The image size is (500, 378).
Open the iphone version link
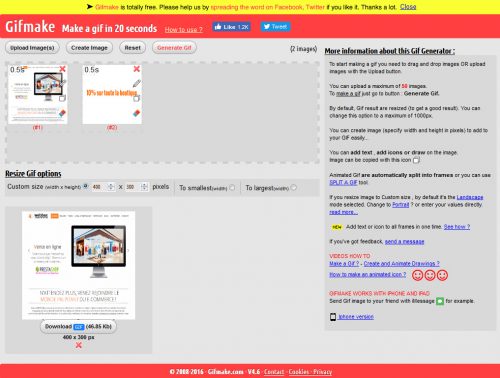tap(356, 317)
